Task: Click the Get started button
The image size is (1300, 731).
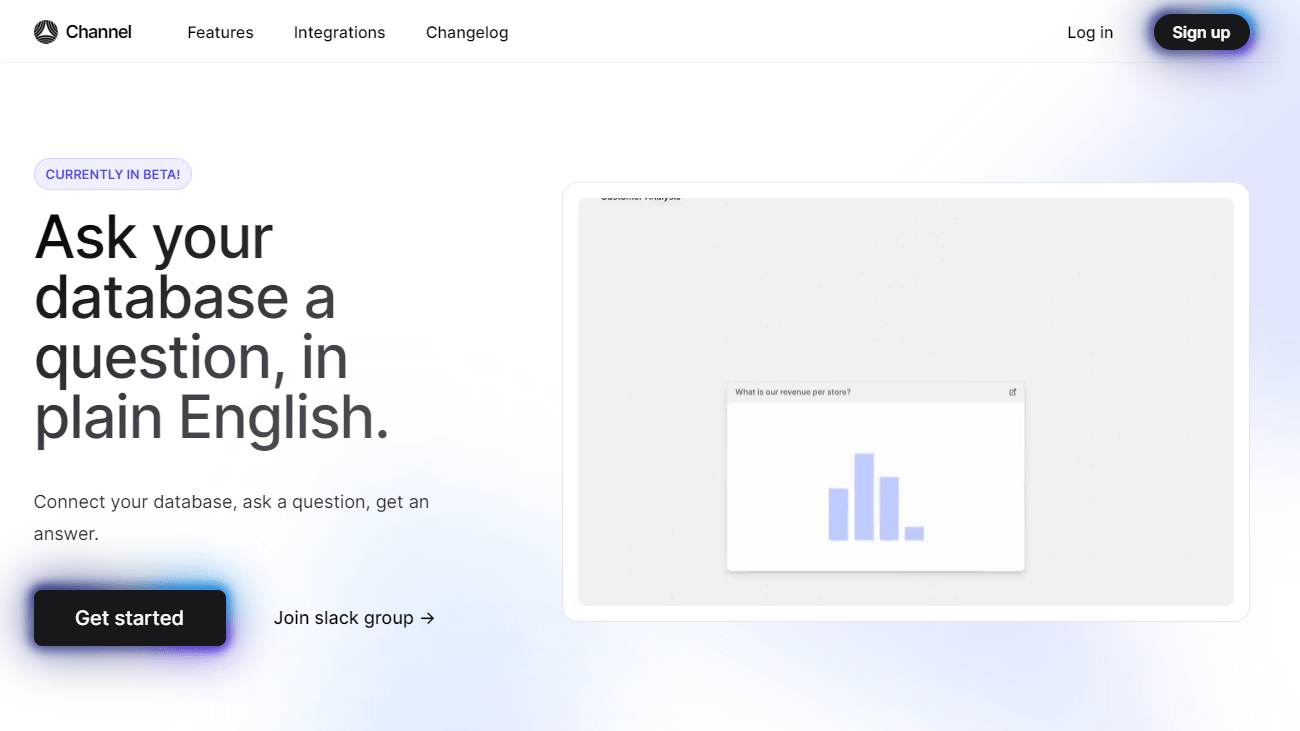Action: coord(130,618)
